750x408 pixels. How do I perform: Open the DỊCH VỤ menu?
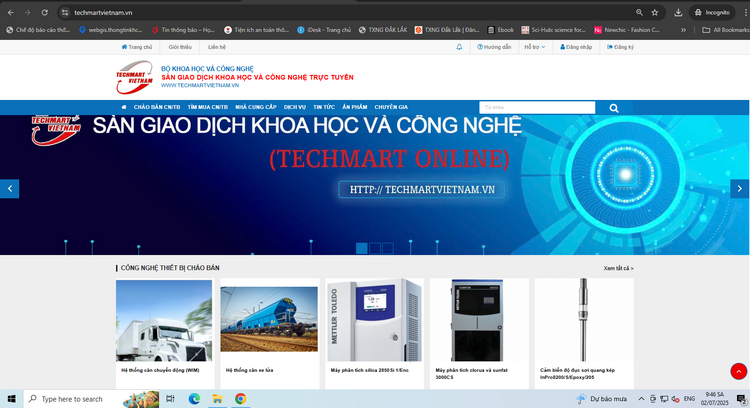[x=295, y=107]
